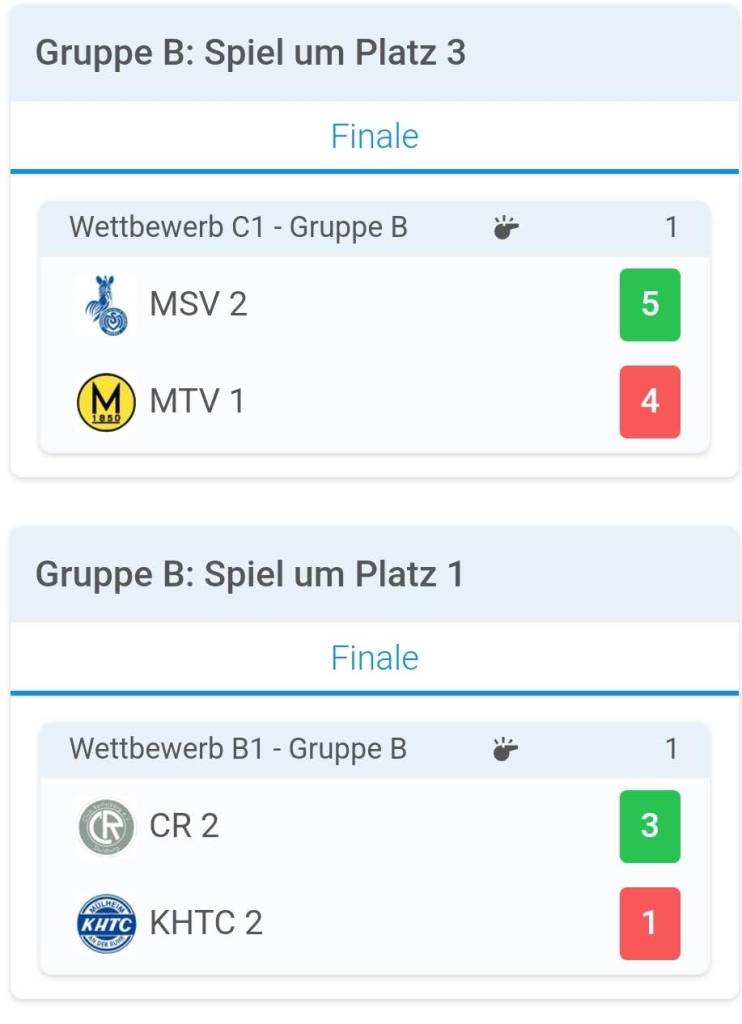Click the red score 4 for MTV 1
Screen dimensions: 742x1024
(x=650, y=402)
